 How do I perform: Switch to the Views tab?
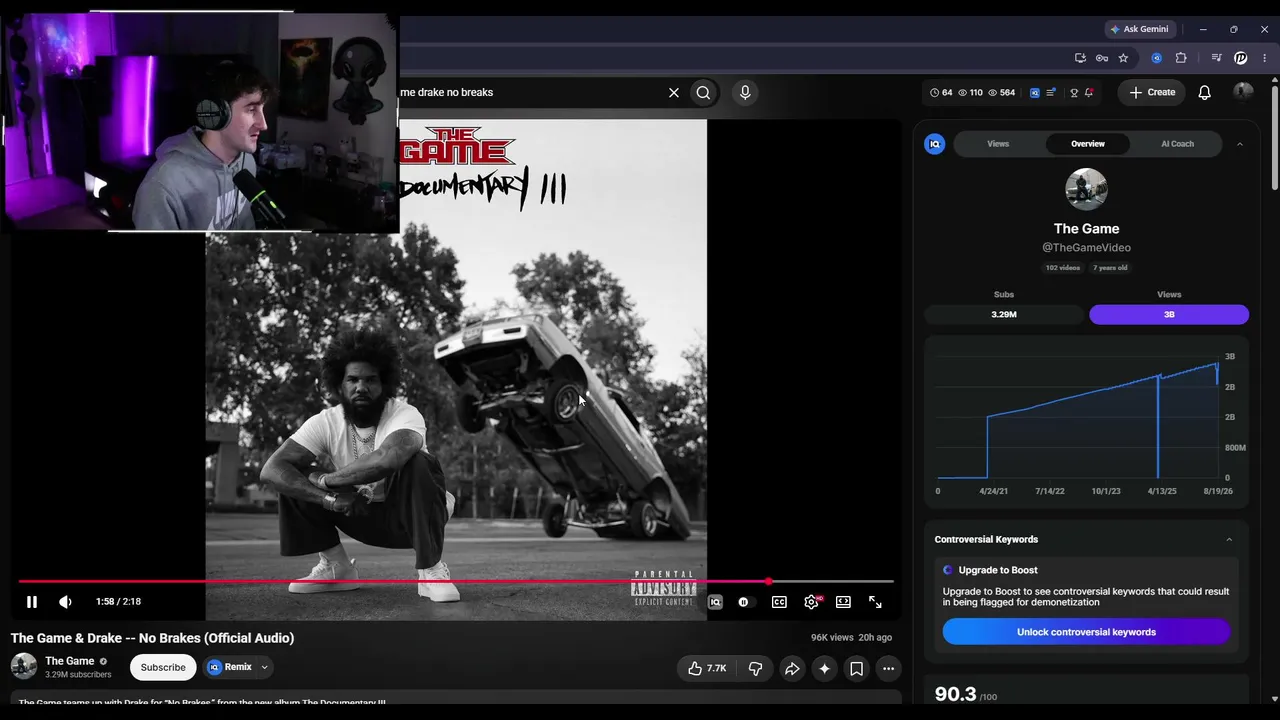998,144
